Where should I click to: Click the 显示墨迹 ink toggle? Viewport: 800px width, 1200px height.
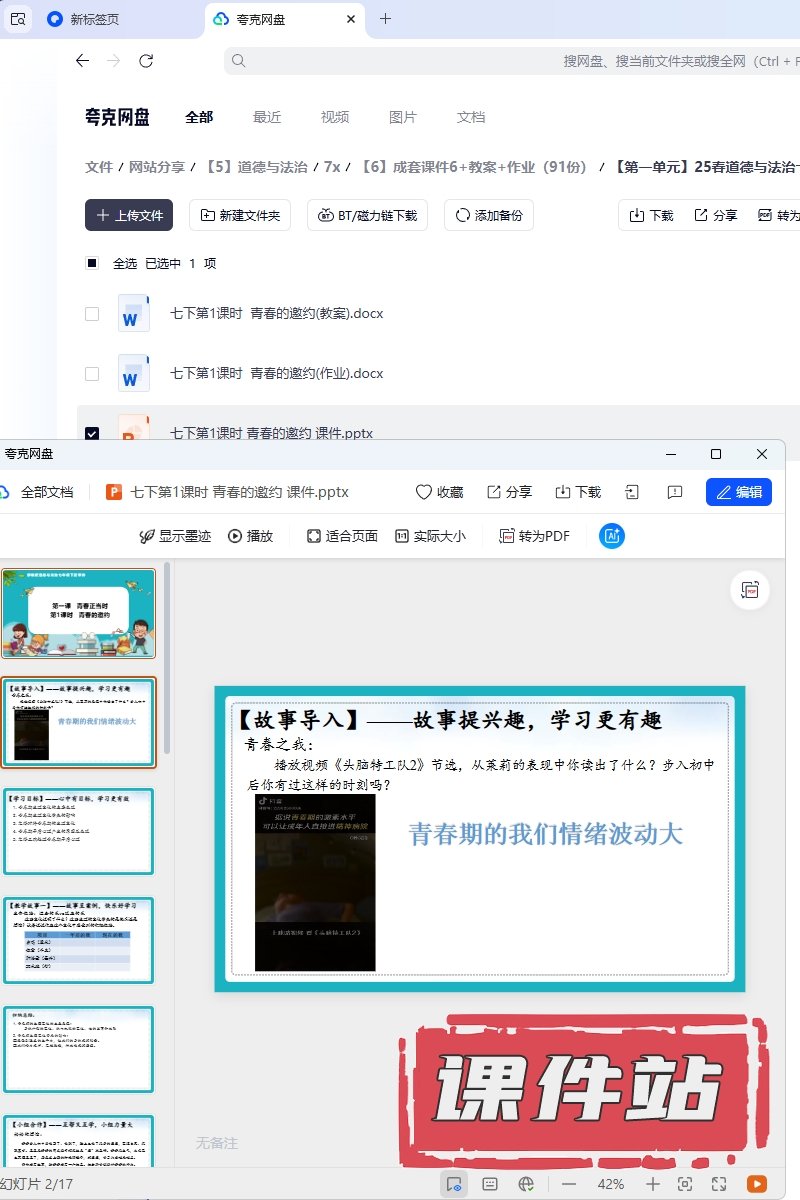coord(175,536)
